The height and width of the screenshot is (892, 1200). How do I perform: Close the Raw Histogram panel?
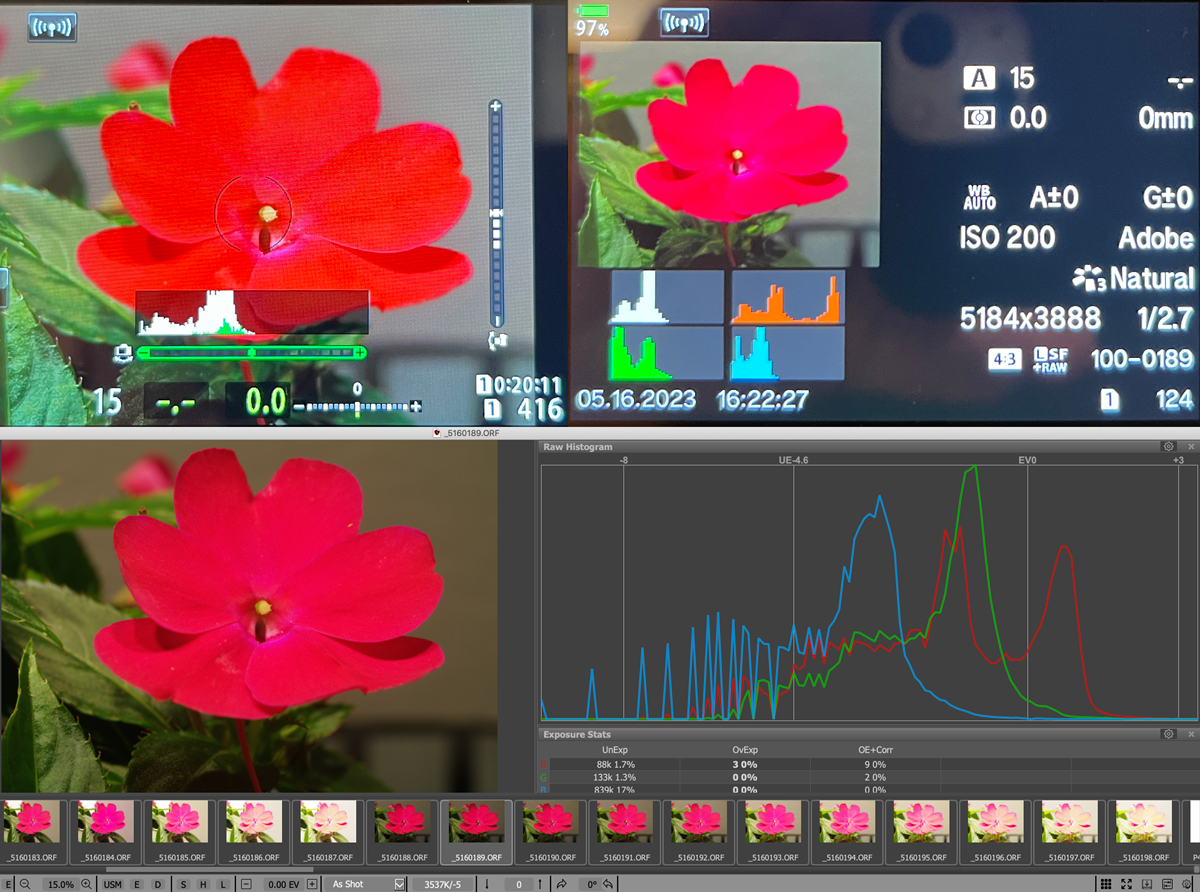(x=1190, y=446)
